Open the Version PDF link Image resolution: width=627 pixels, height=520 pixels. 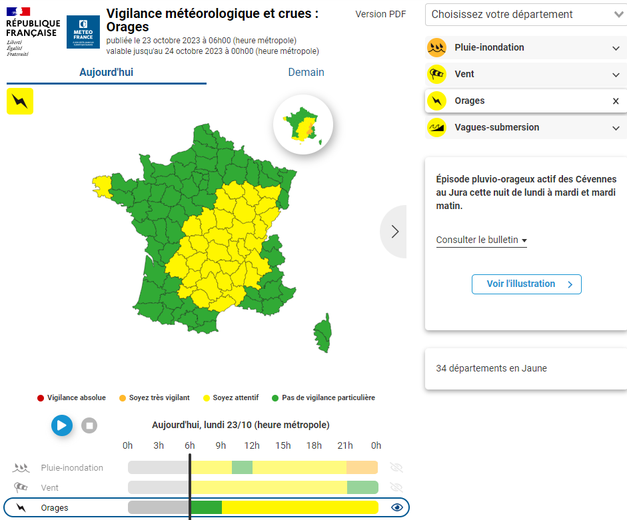(x=381, y=14)
